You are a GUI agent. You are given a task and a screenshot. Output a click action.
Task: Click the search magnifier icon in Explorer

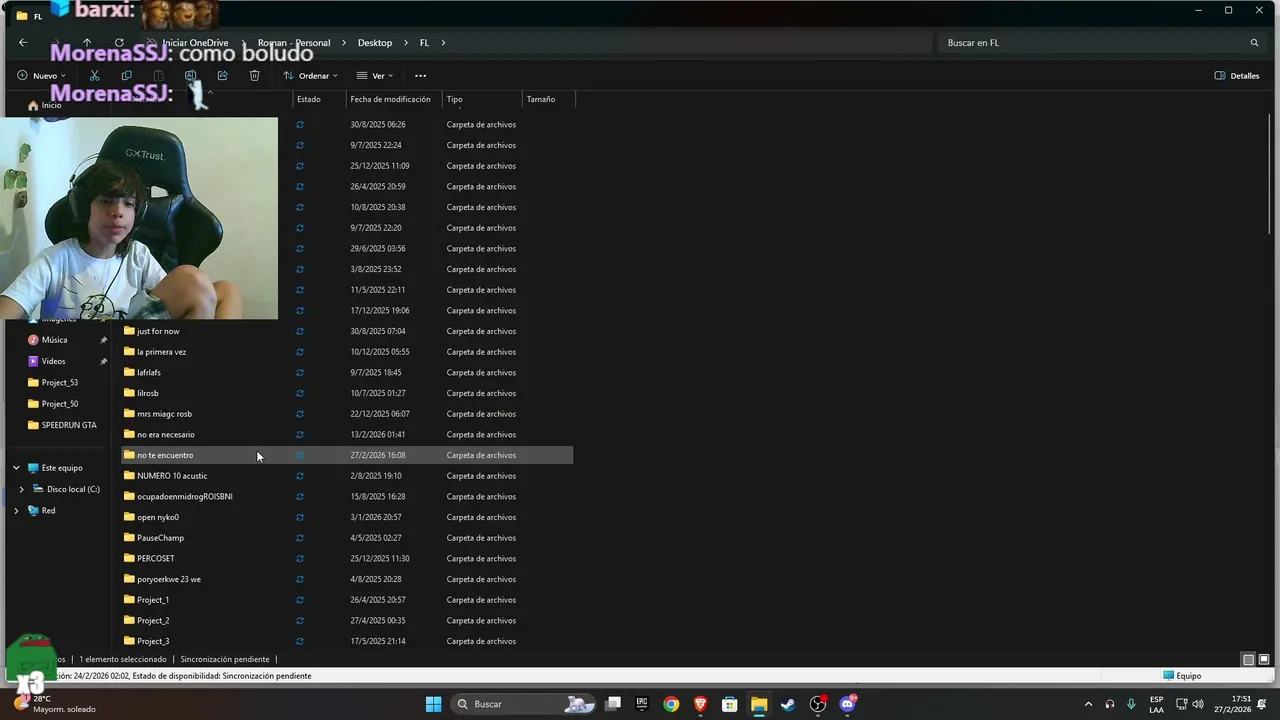point(1254,43)
